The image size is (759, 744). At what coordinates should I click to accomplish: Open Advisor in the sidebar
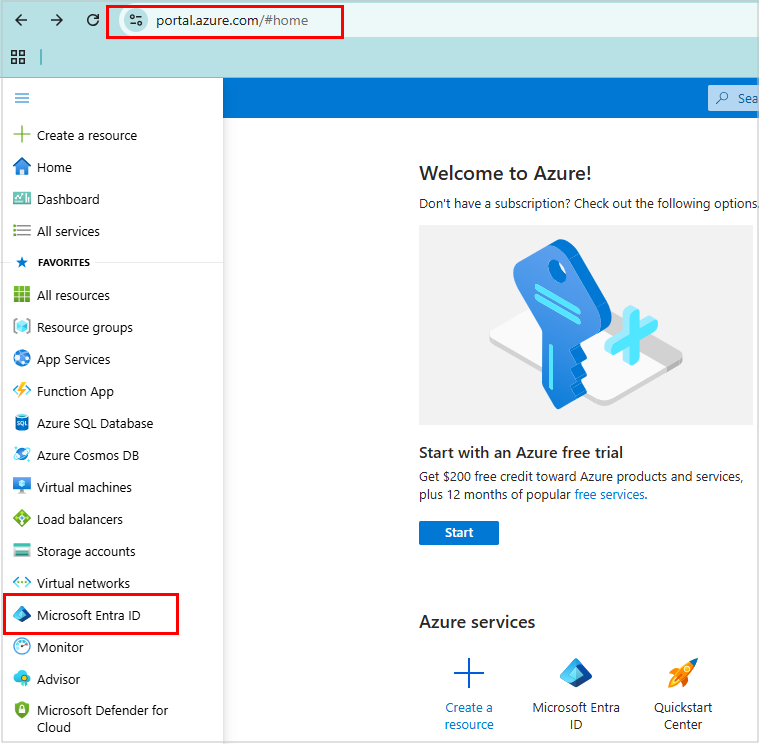coord(58,679)
